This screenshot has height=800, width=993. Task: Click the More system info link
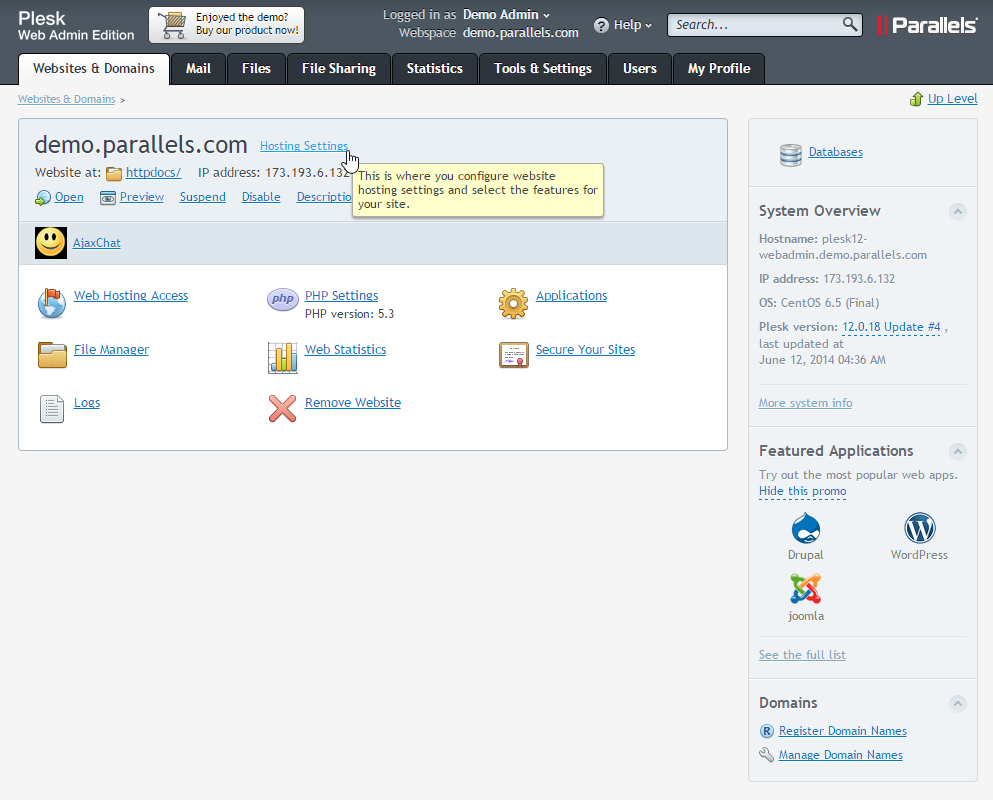(806, 403)
